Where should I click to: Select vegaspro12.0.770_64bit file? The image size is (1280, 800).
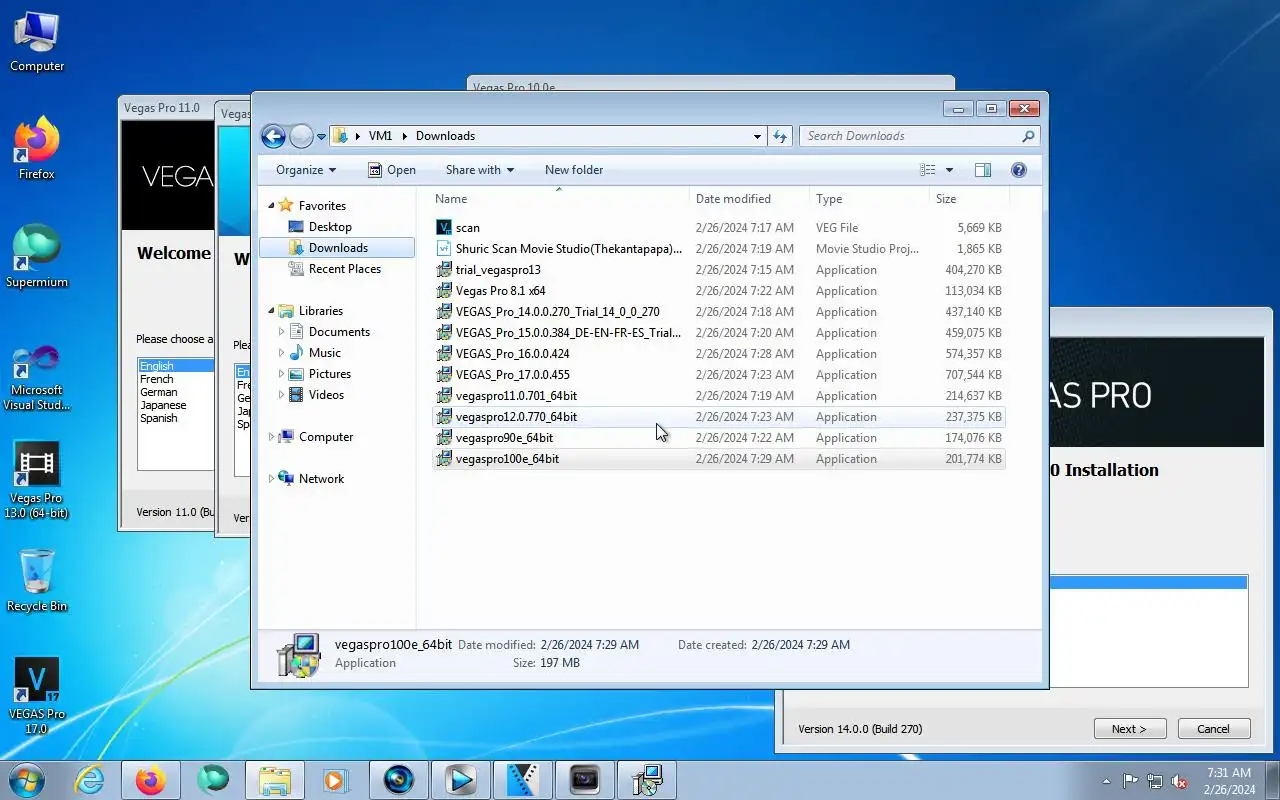[x=718, y=417]
